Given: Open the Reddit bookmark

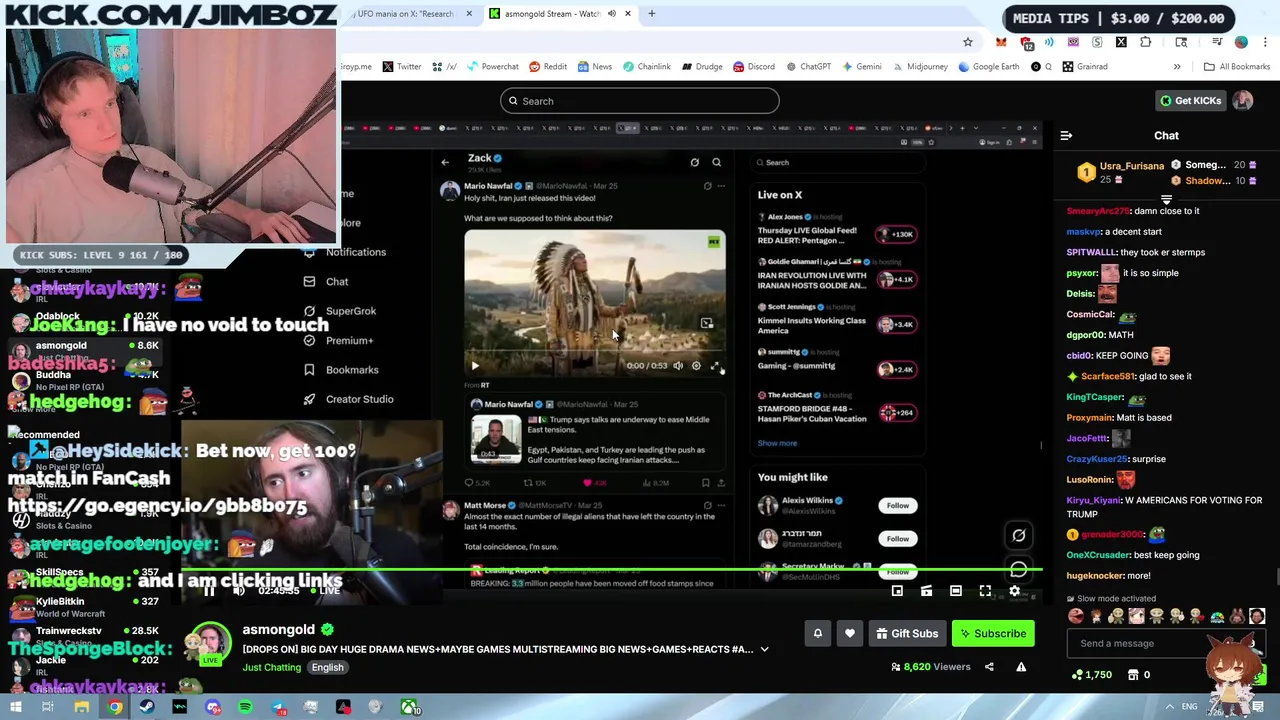Looking at the screenshot, I should [548, 67].
